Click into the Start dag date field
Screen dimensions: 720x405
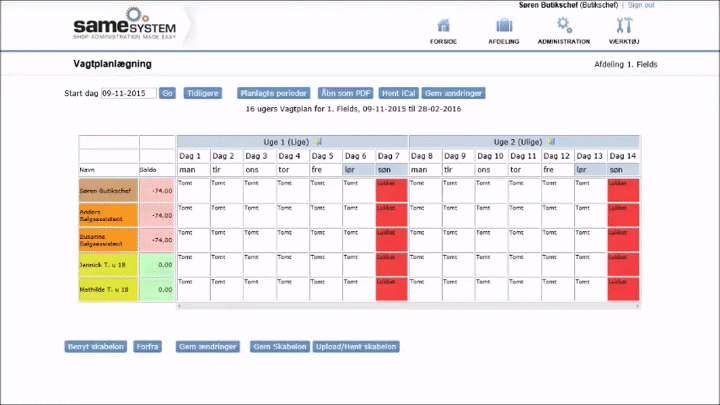tap(128, 93)
